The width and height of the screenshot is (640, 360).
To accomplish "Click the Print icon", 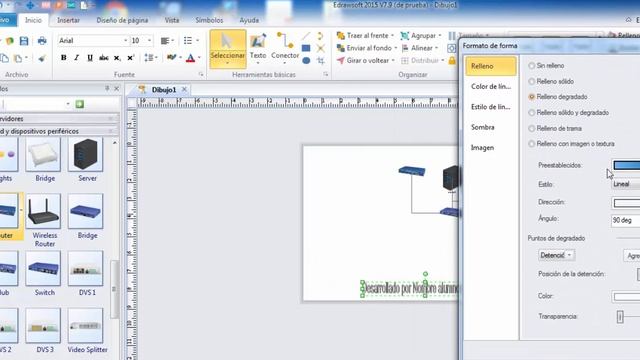I will pyautogui.click(x=42, y=41).
